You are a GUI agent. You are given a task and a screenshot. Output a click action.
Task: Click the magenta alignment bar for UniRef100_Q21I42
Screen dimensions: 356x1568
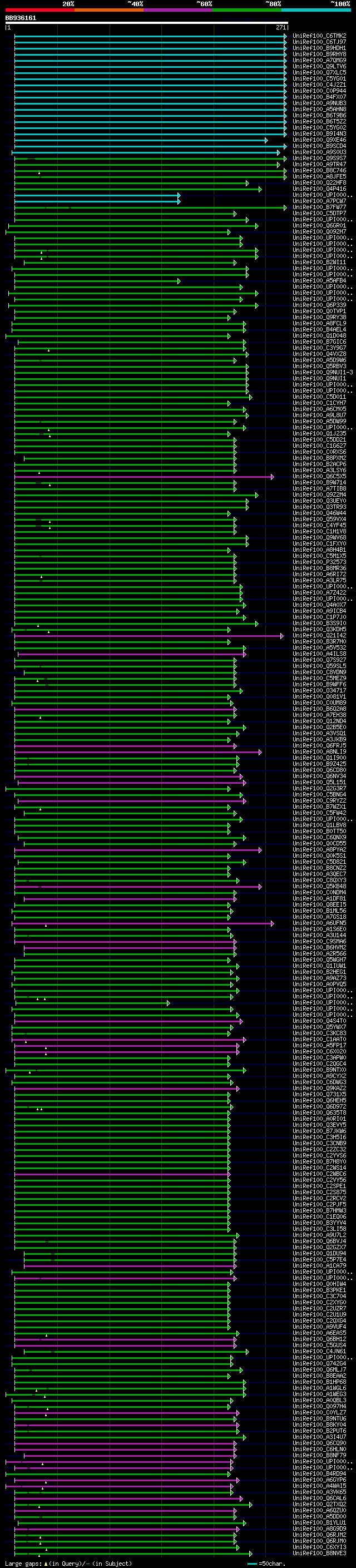pos(149,635)
